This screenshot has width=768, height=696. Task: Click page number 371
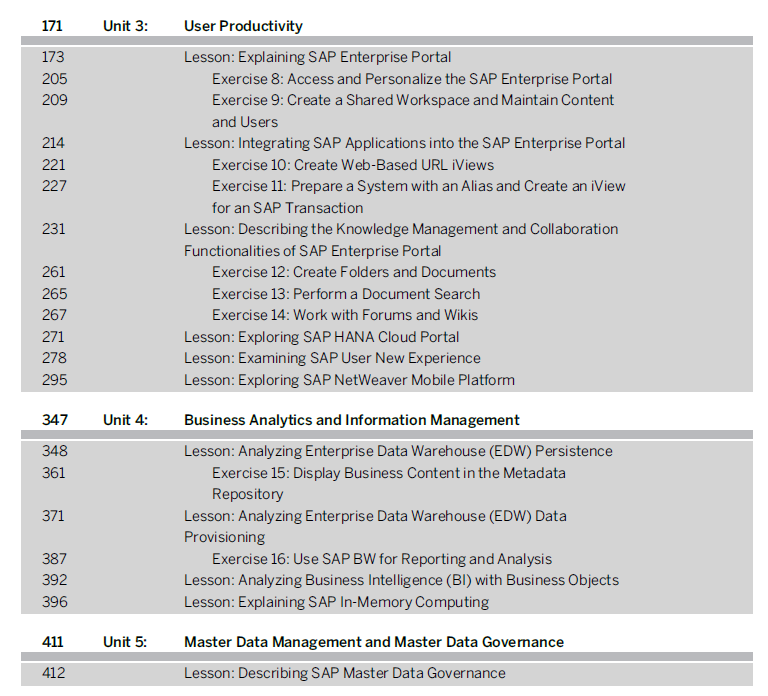click(53, 516)
